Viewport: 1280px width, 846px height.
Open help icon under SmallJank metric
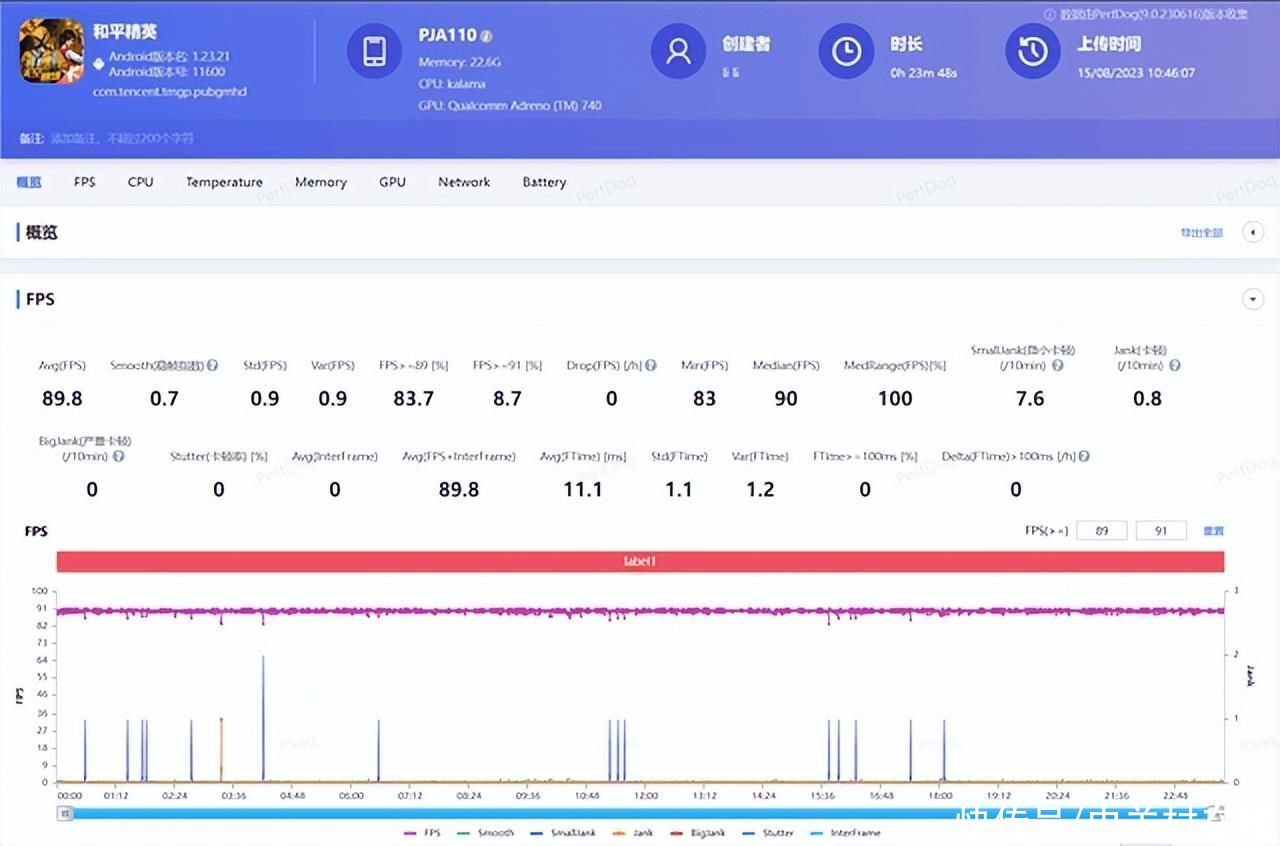(1058, 366)
